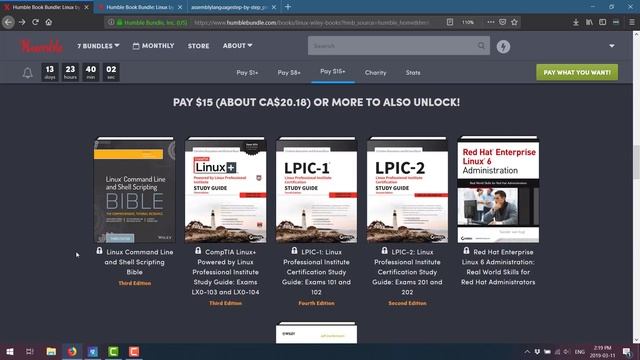Click LPIC-1 Certification Study Guide title
The width and height of the screenshot is (640, 360).
[316, 272]
